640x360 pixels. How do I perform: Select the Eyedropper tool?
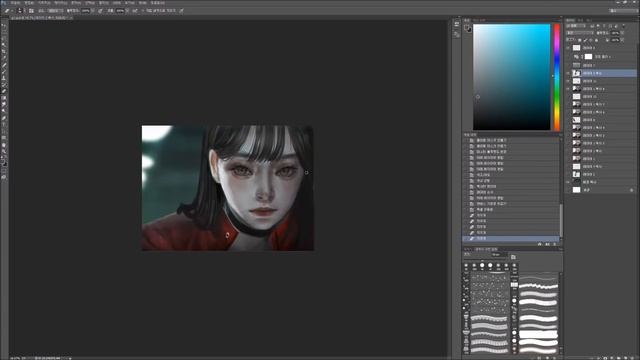pos(4,58)
